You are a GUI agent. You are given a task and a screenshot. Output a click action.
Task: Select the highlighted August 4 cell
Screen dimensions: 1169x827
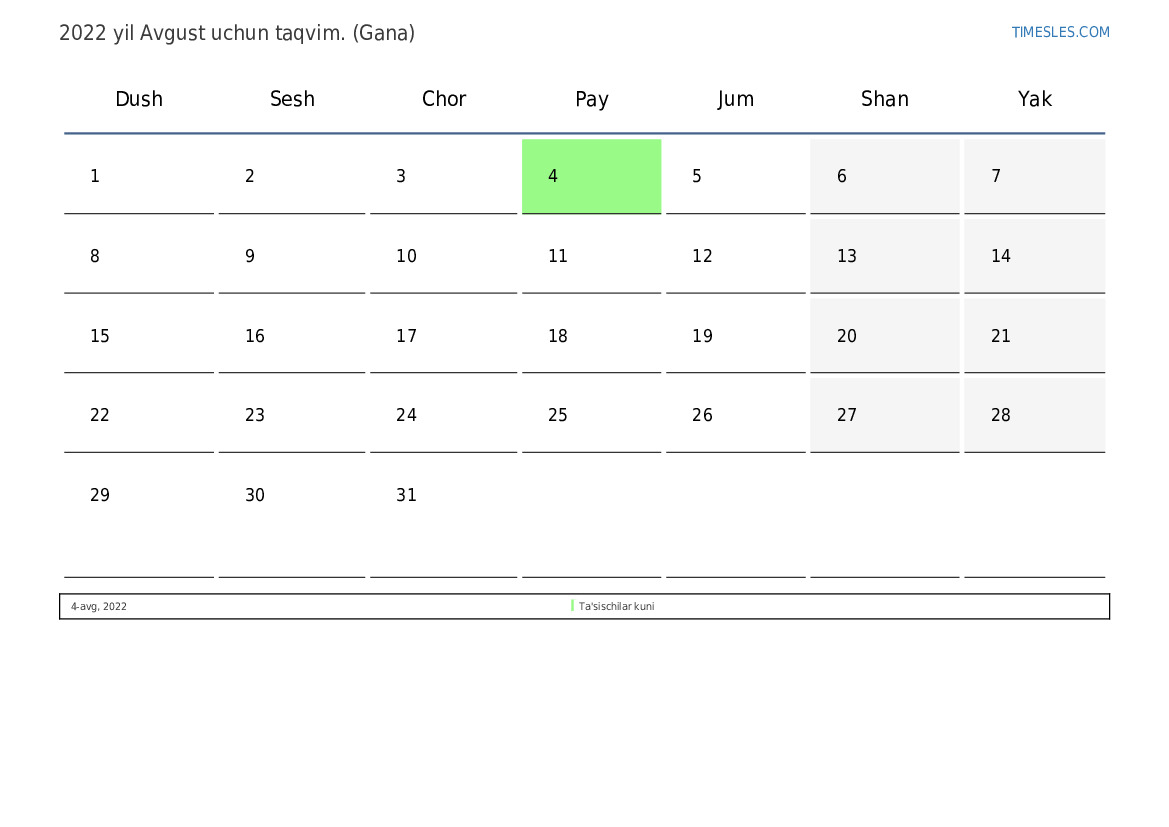click(x=591, y=176)
